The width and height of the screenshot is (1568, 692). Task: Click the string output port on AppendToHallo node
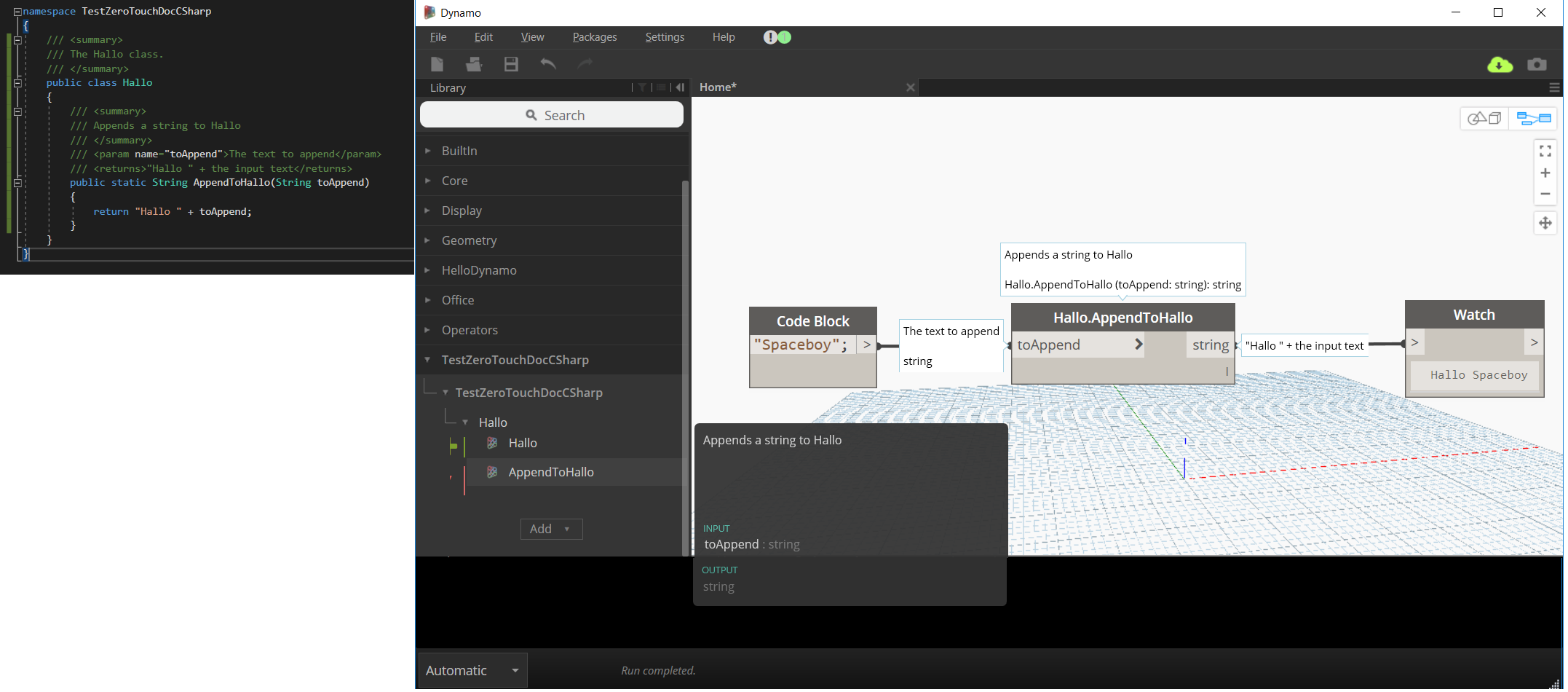click(1211, 345)
